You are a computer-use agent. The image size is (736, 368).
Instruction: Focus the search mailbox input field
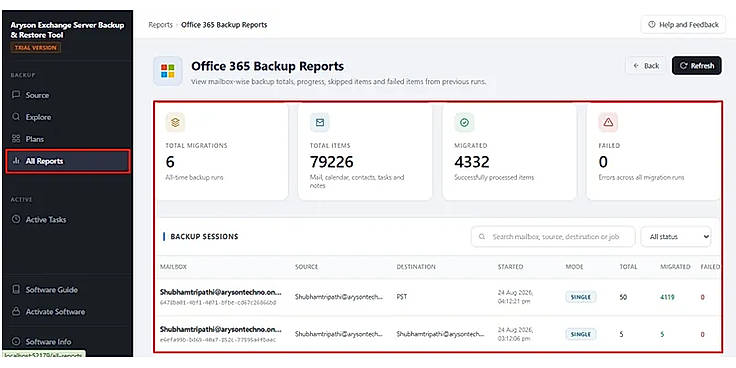click(x=553, y=237)
